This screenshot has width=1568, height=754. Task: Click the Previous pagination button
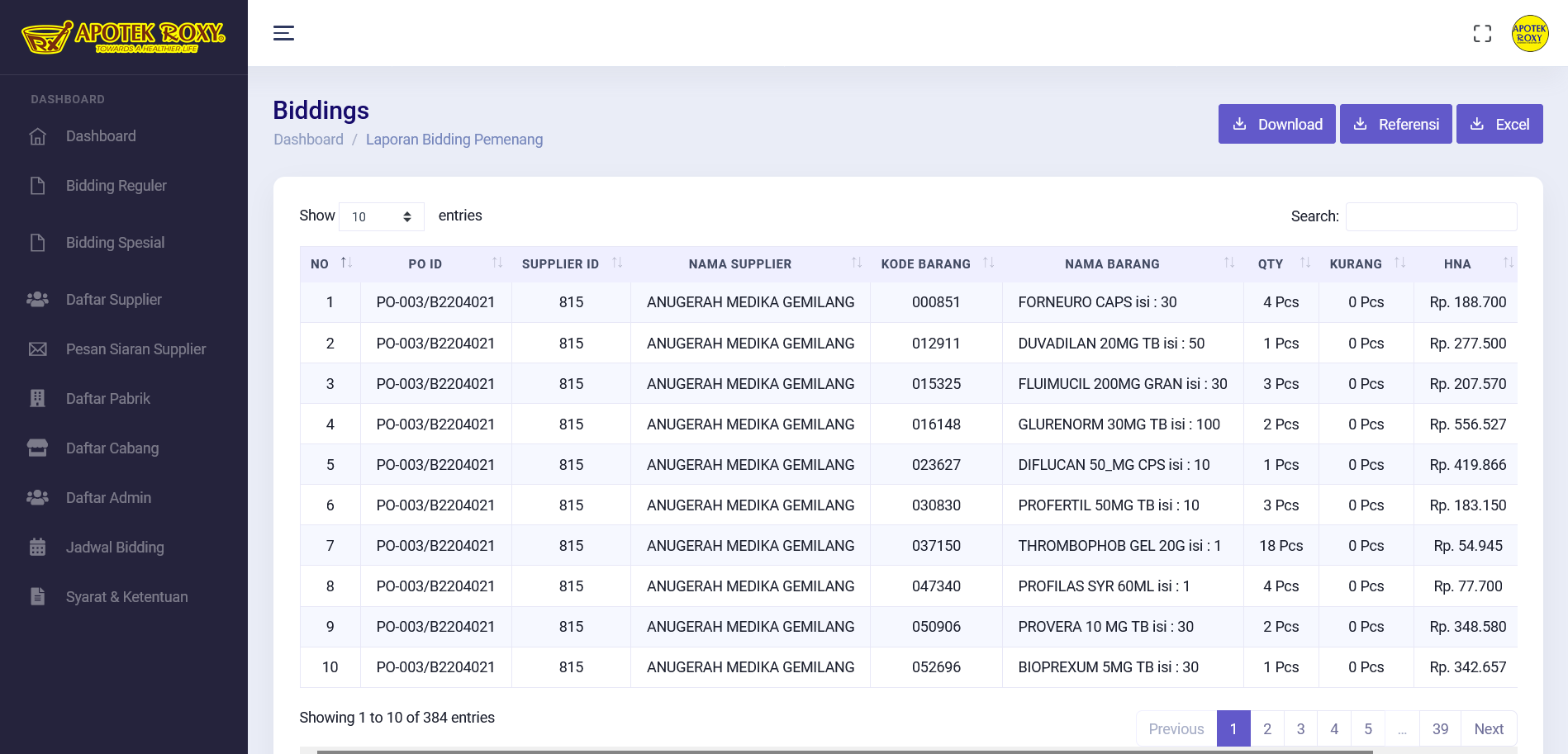(x=1176, y=729)
